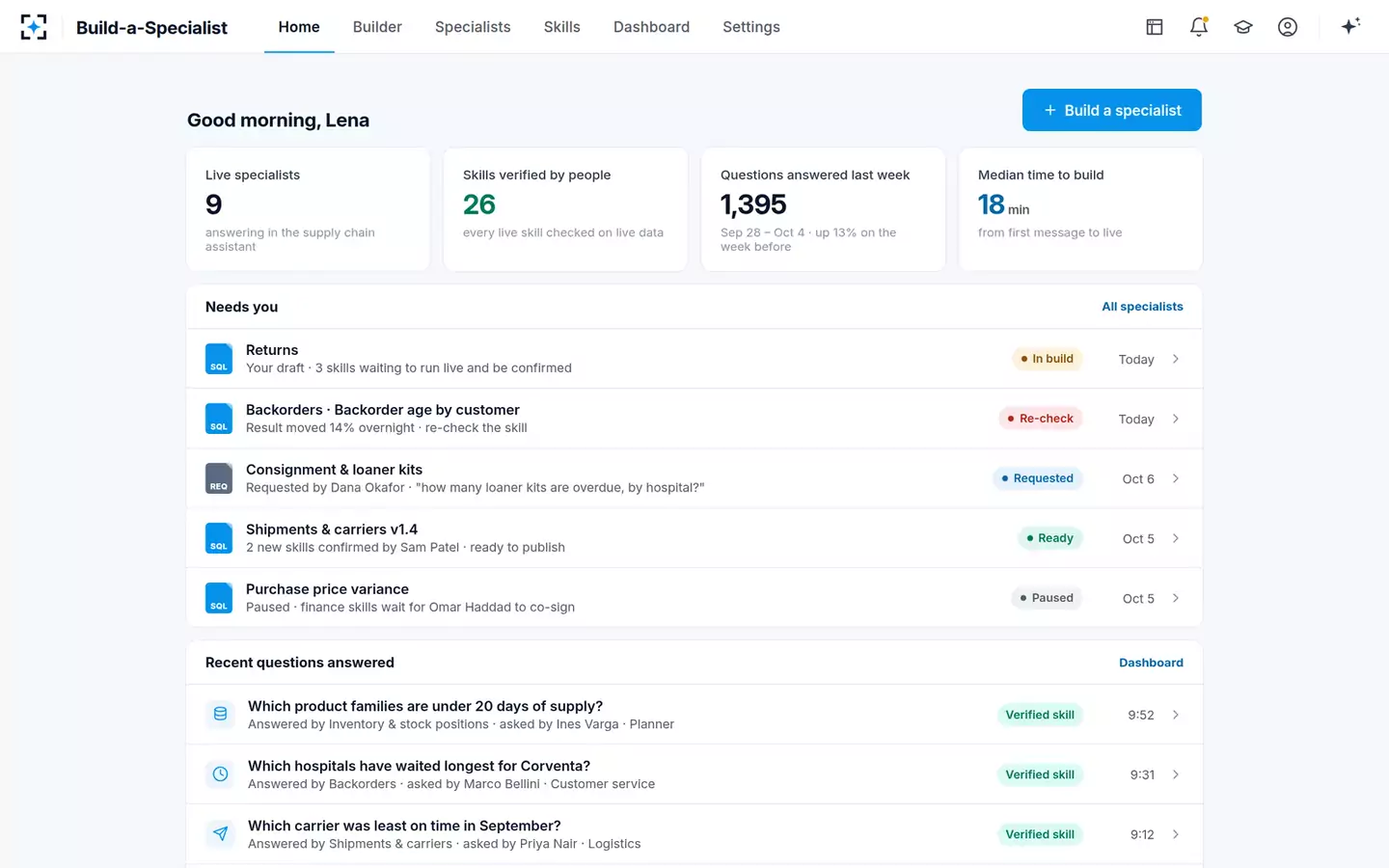This screenshot has height=868, width=1389.
Task: Open the September carrier question chevron
Action: [x=1176, y=834]
